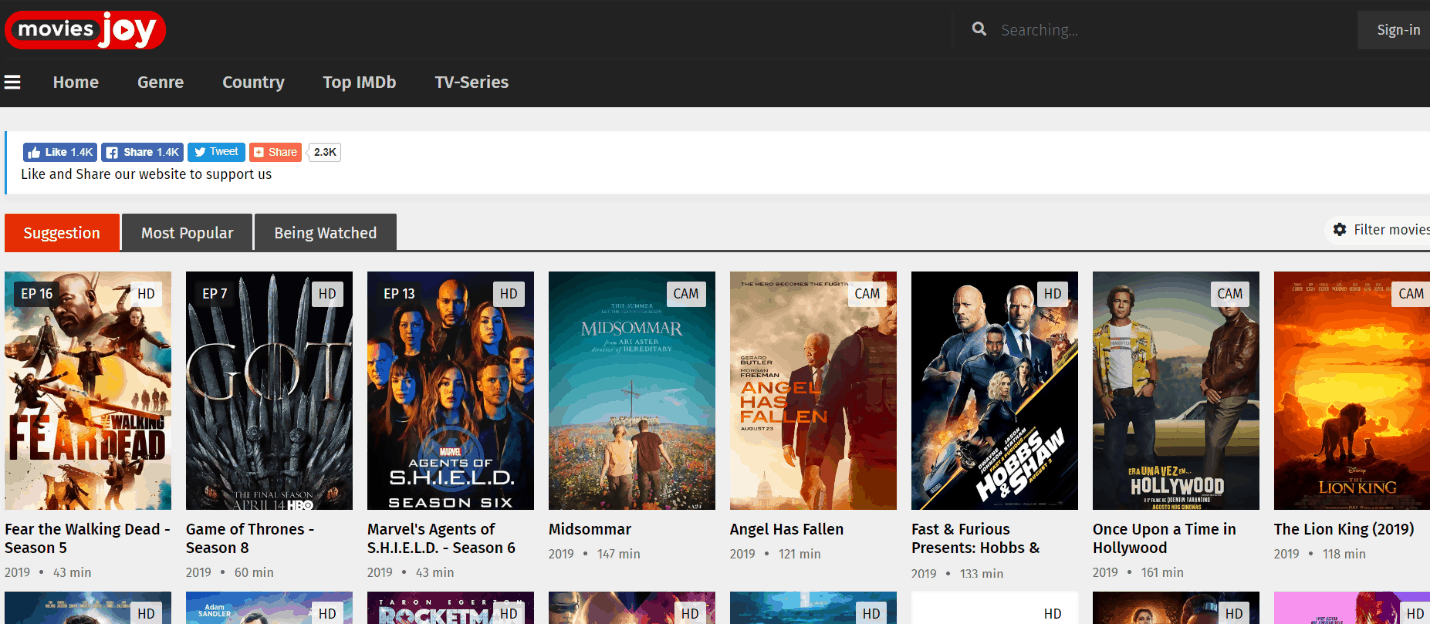The image size is (1430, 624).
Task: Click the Twitter Tweet button
Action: tap(216, 152)
